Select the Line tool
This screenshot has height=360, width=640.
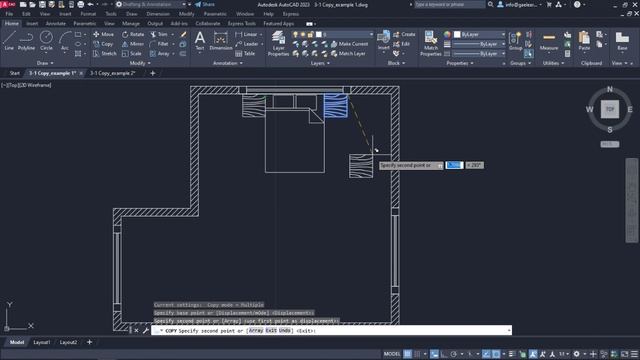tap(9, 40)
